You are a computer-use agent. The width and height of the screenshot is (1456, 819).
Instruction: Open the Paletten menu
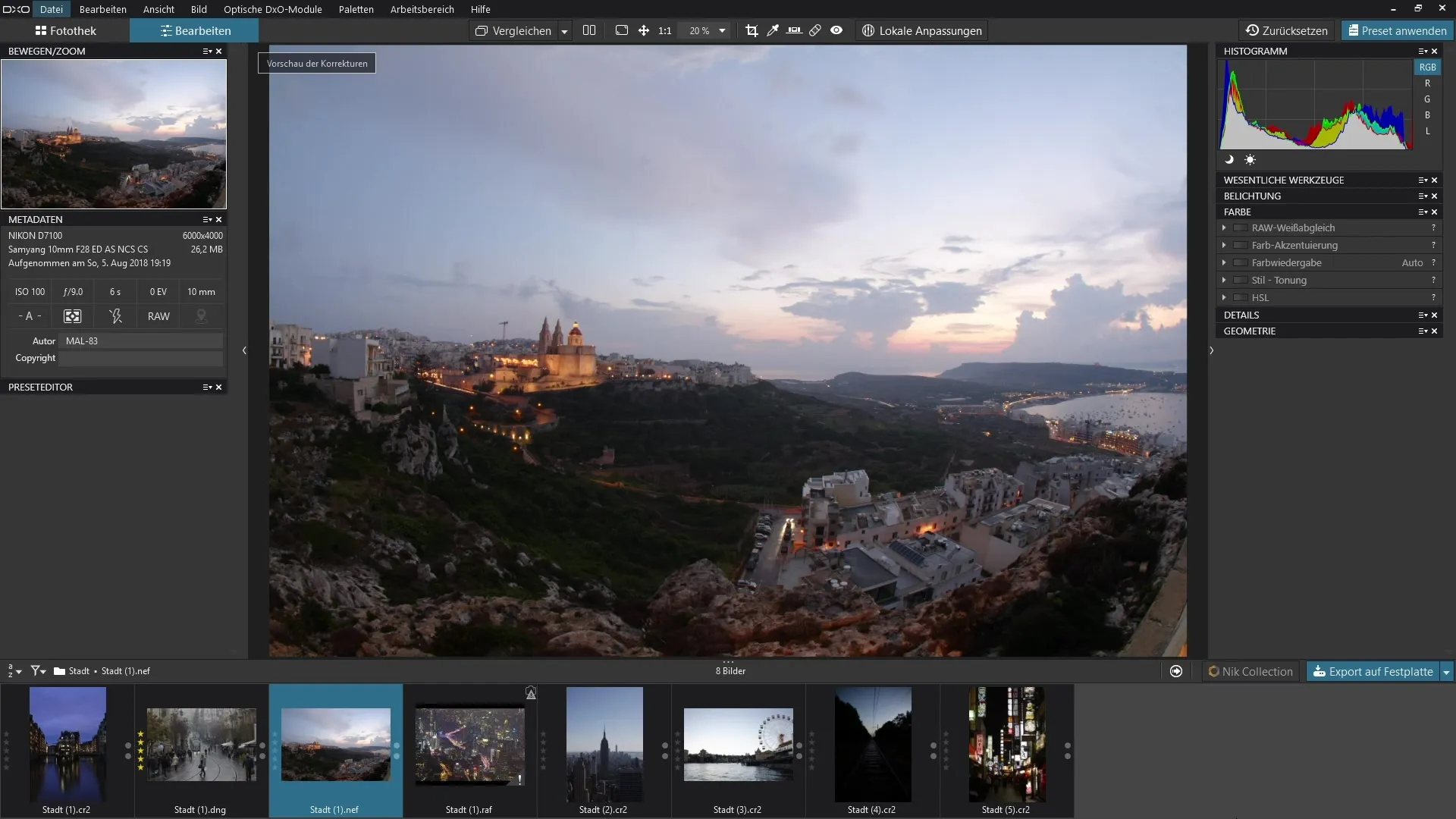coord(356,9)
